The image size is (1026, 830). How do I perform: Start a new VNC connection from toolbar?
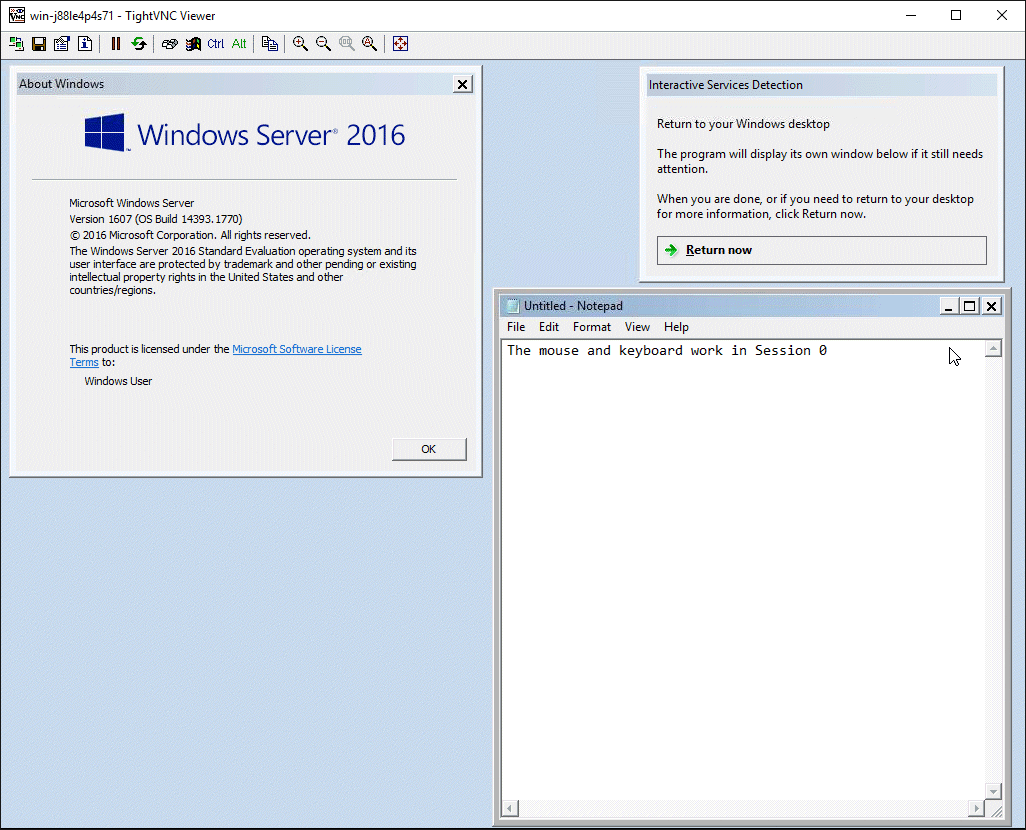coord(16,44)
